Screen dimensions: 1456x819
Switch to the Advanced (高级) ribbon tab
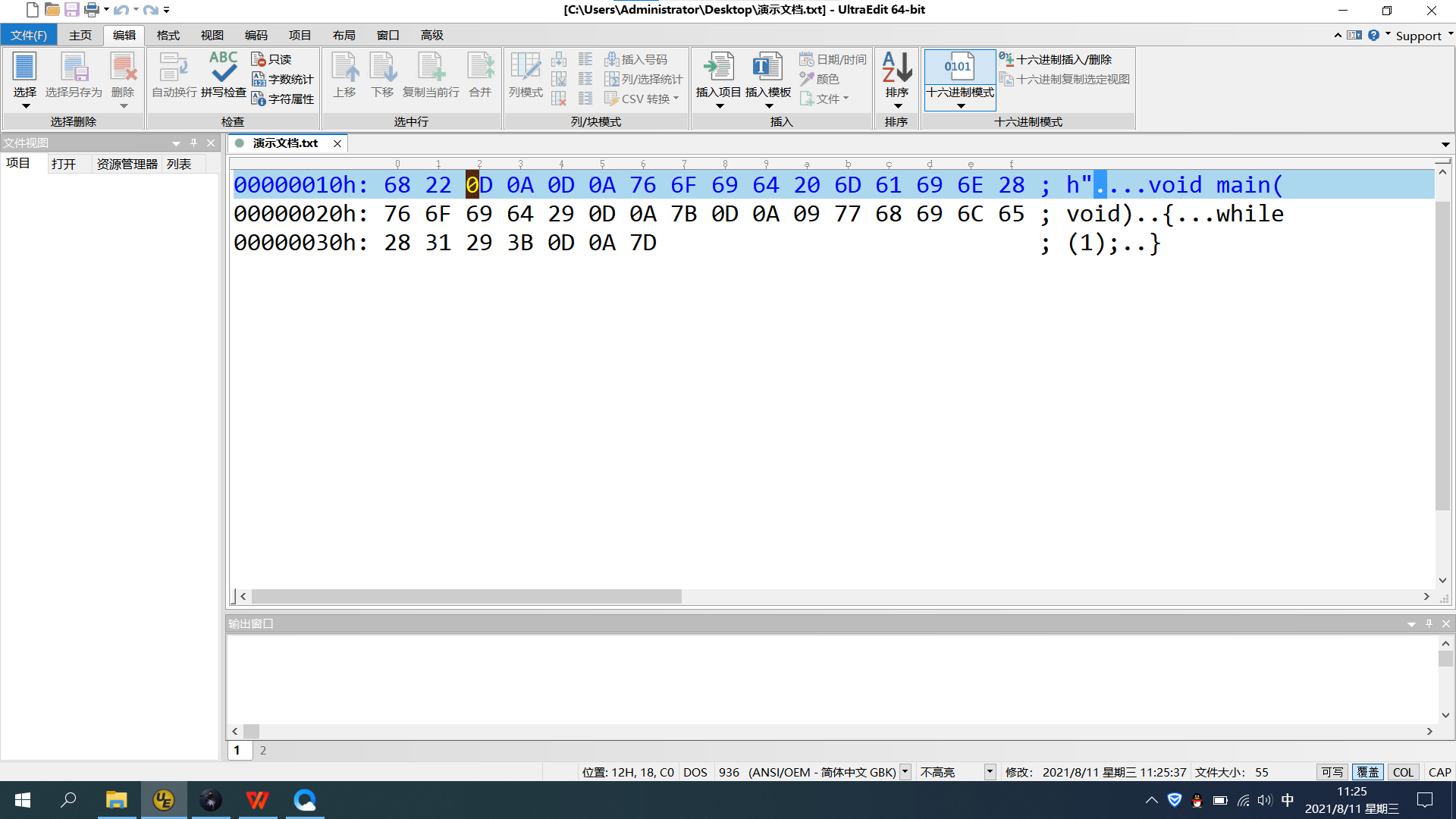(432, 35)
